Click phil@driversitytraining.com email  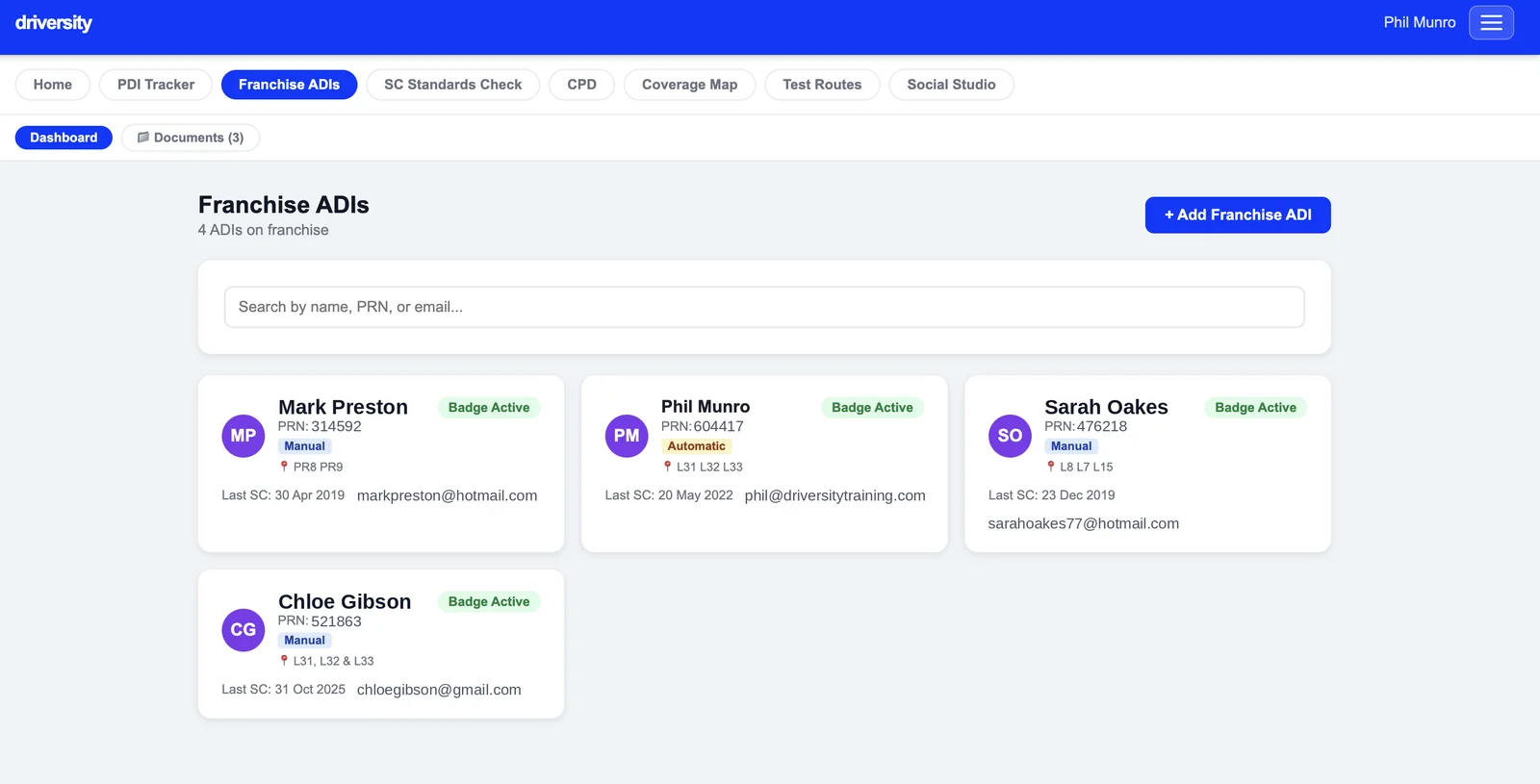[835, 495]
